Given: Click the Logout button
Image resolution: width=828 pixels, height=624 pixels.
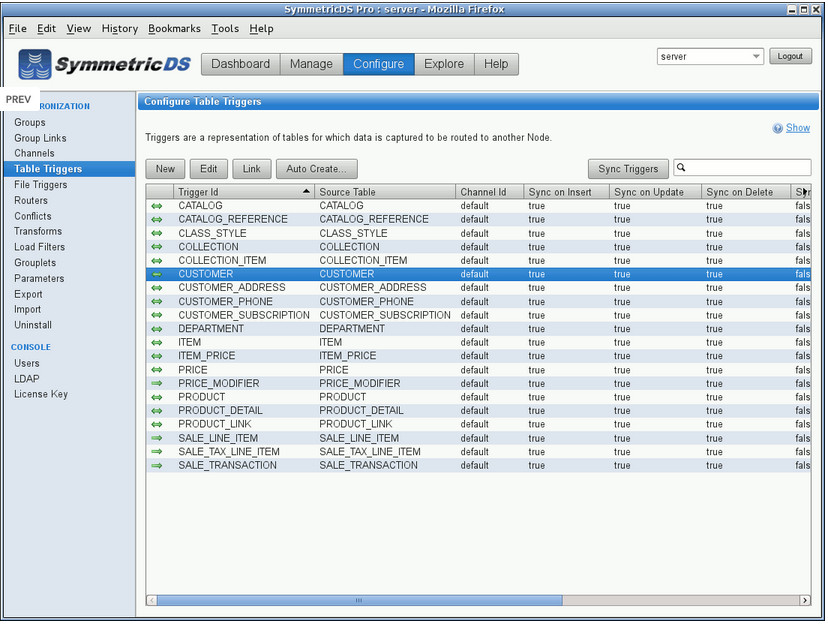Looking at the screenshot, I should [790, 56].
